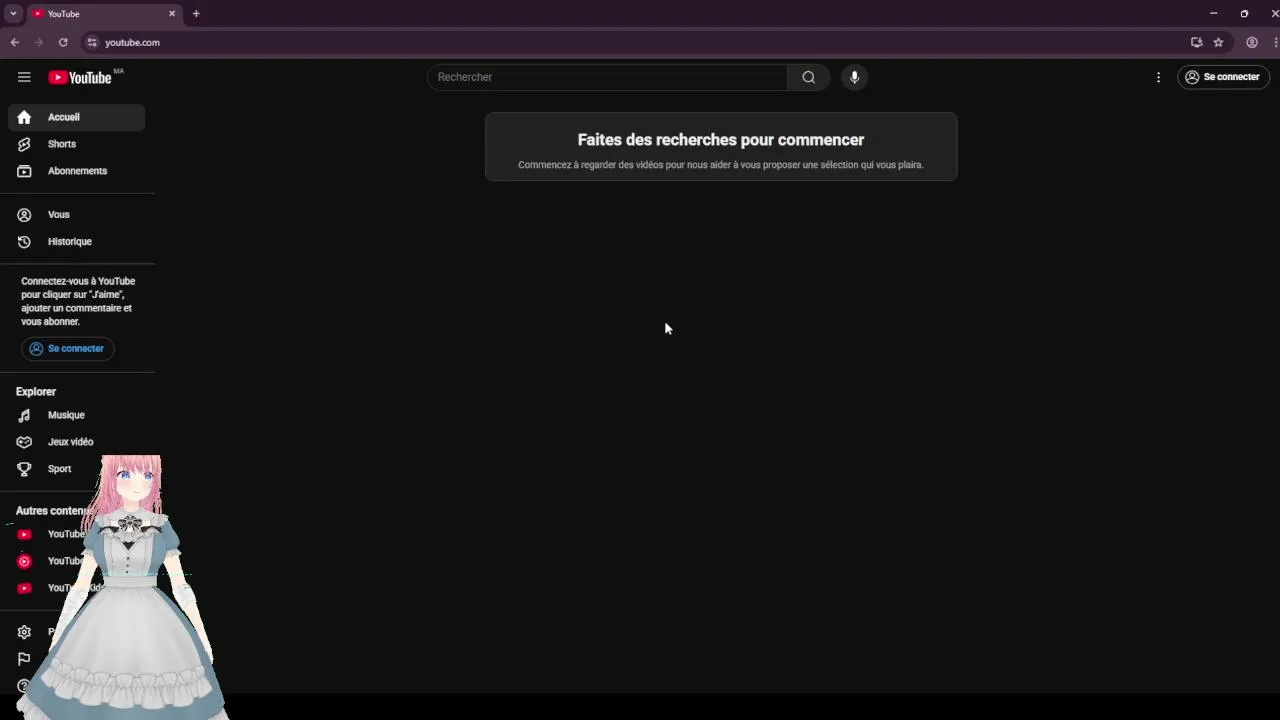Click the Accueil home icon
Viewport: 1280px width, 720px height.
click(24, 117)
